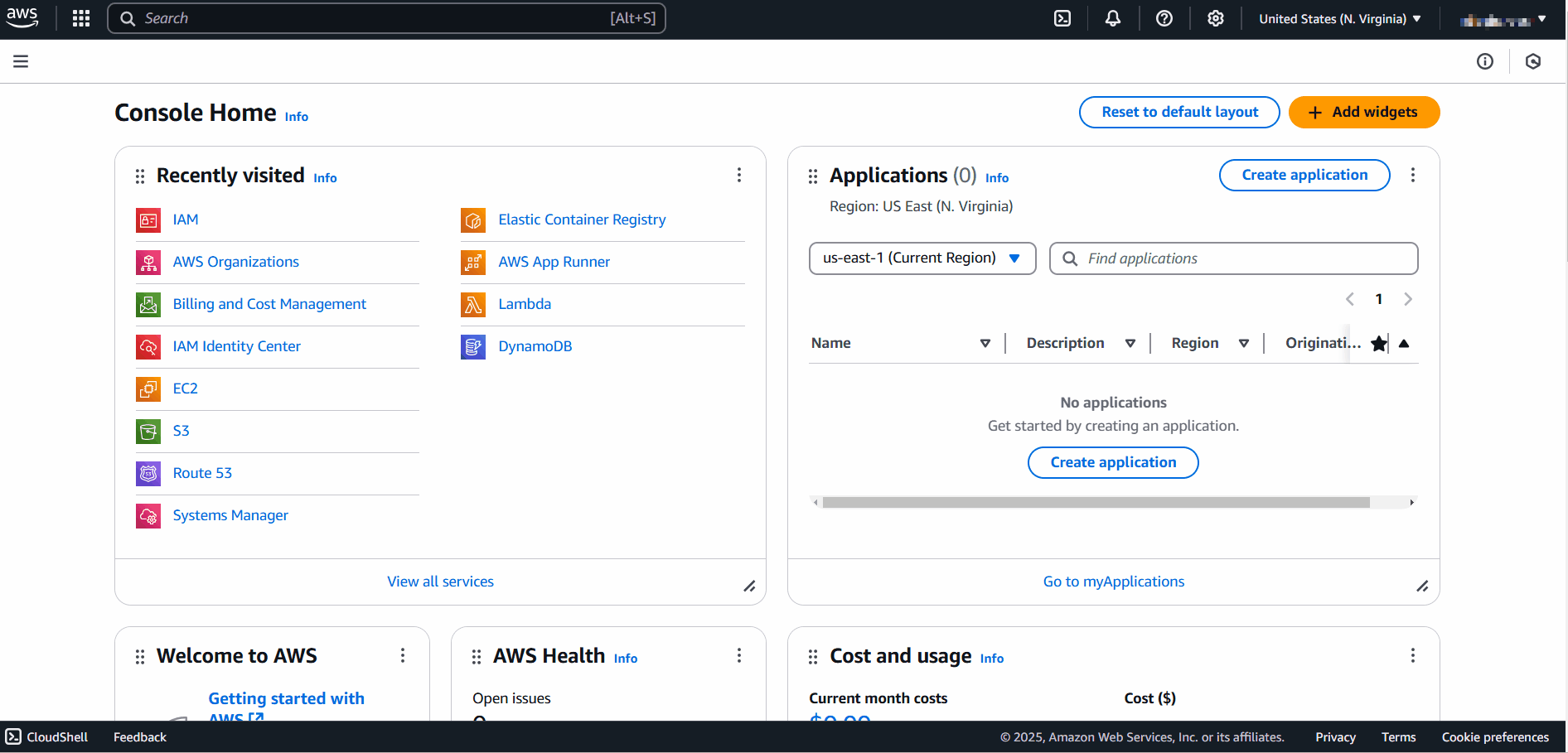Image resolution: width=1568 pixels, height=753 pixels.
Task: Click the favorites star column icon
Action: coord(1378,344)
